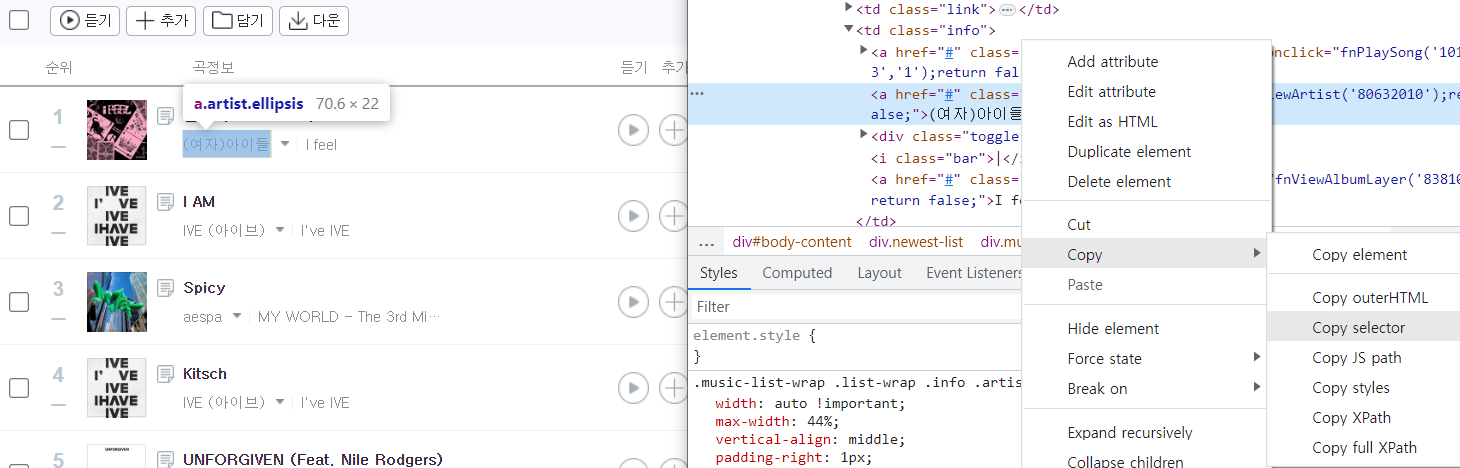Open lyrics icon next to I AM

tap(166, 202)
